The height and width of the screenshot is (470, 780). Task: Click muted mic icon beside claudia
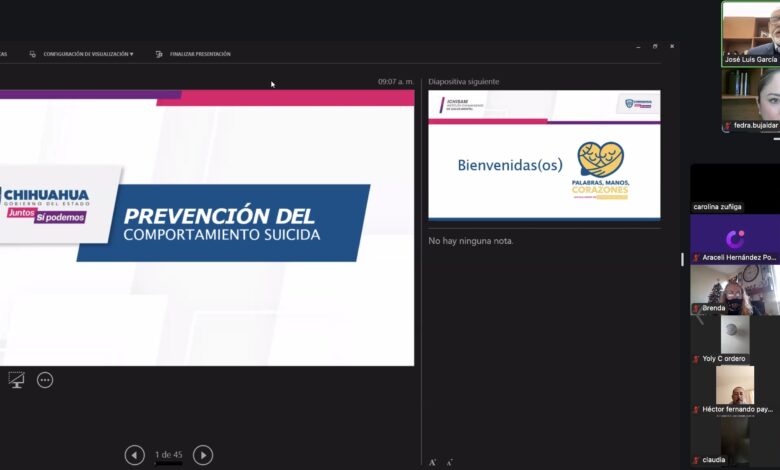point(696,460)
